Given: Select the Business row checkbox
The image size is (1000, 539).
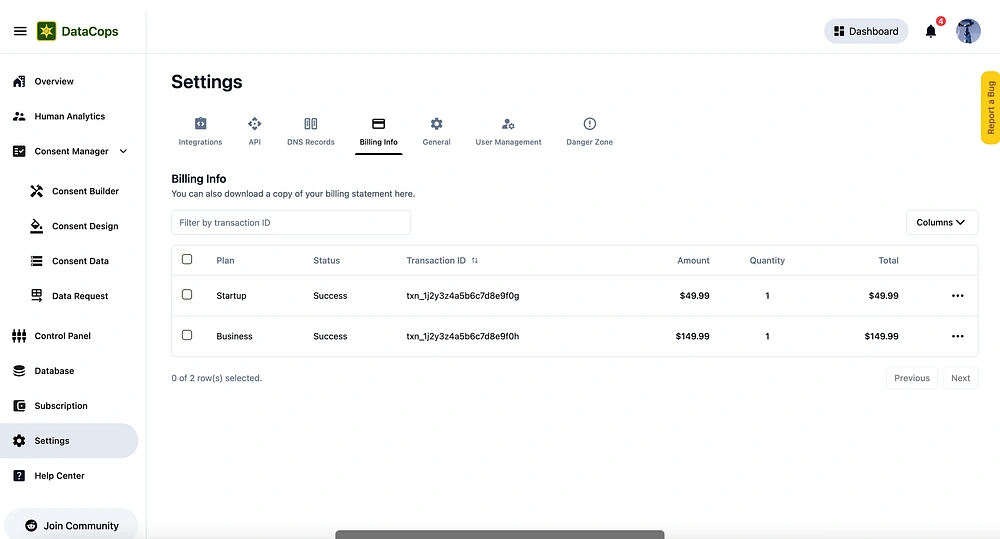Looking at the screenshot, I should point(187,336).
